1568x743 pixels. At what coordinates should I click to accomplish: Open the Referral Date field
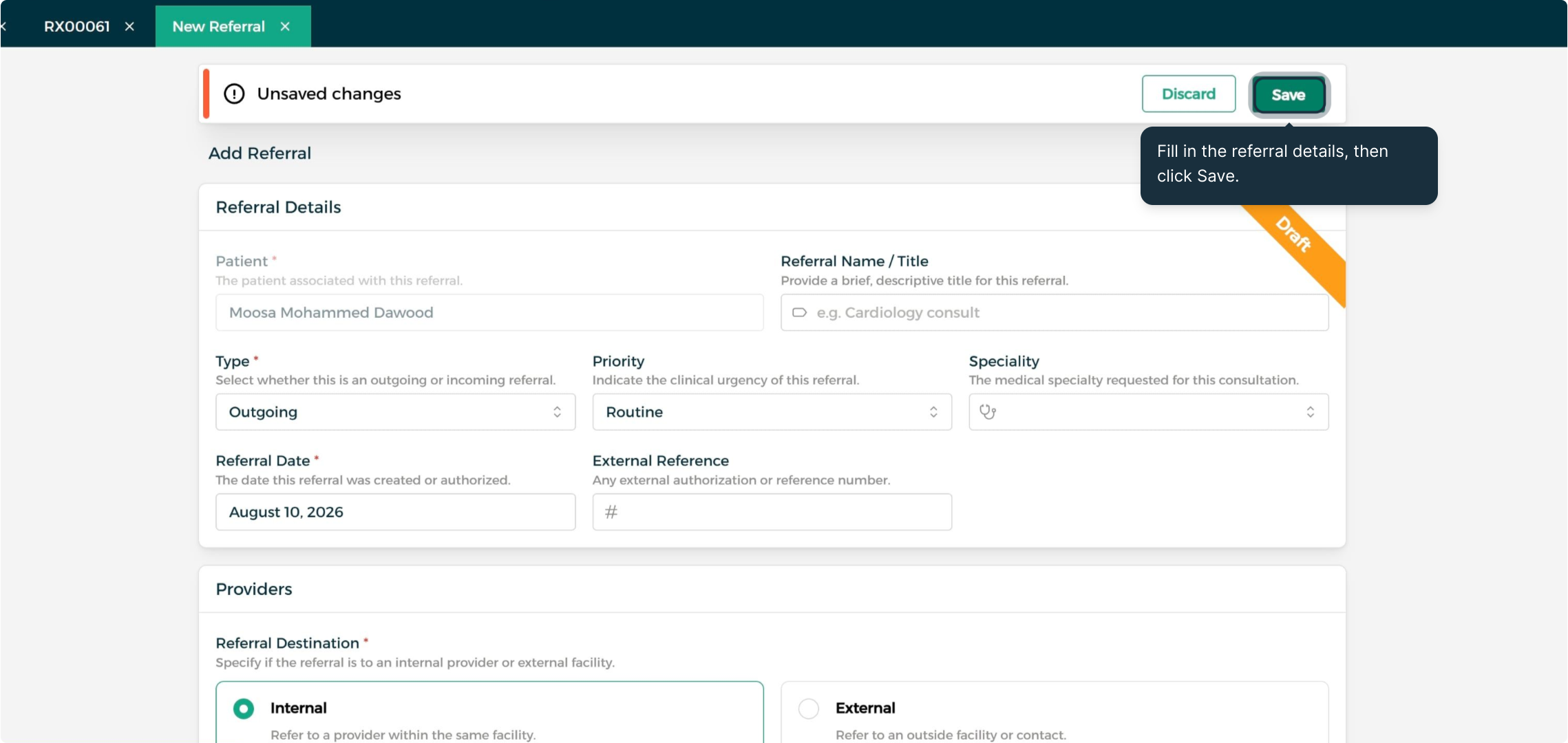(395, 512)
